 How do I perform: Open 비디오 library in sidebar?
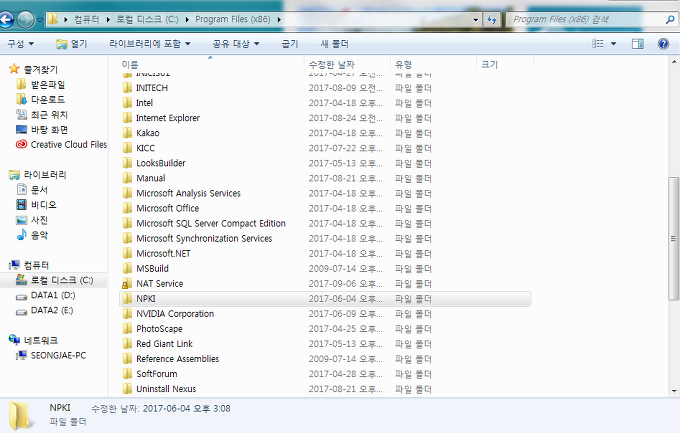click(36, 205)
